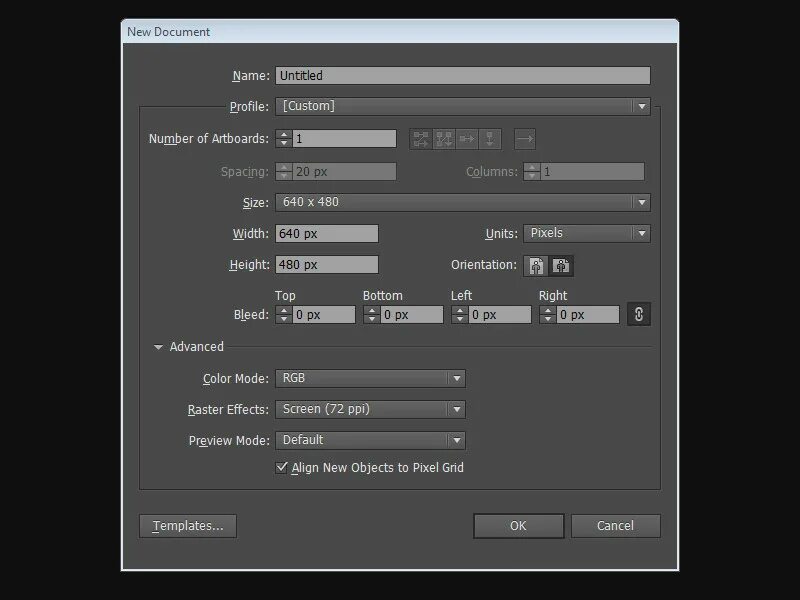Select Grid by Column artboard layout icon
The width and height of the screenshot is (800, 600).
(444, 139)
